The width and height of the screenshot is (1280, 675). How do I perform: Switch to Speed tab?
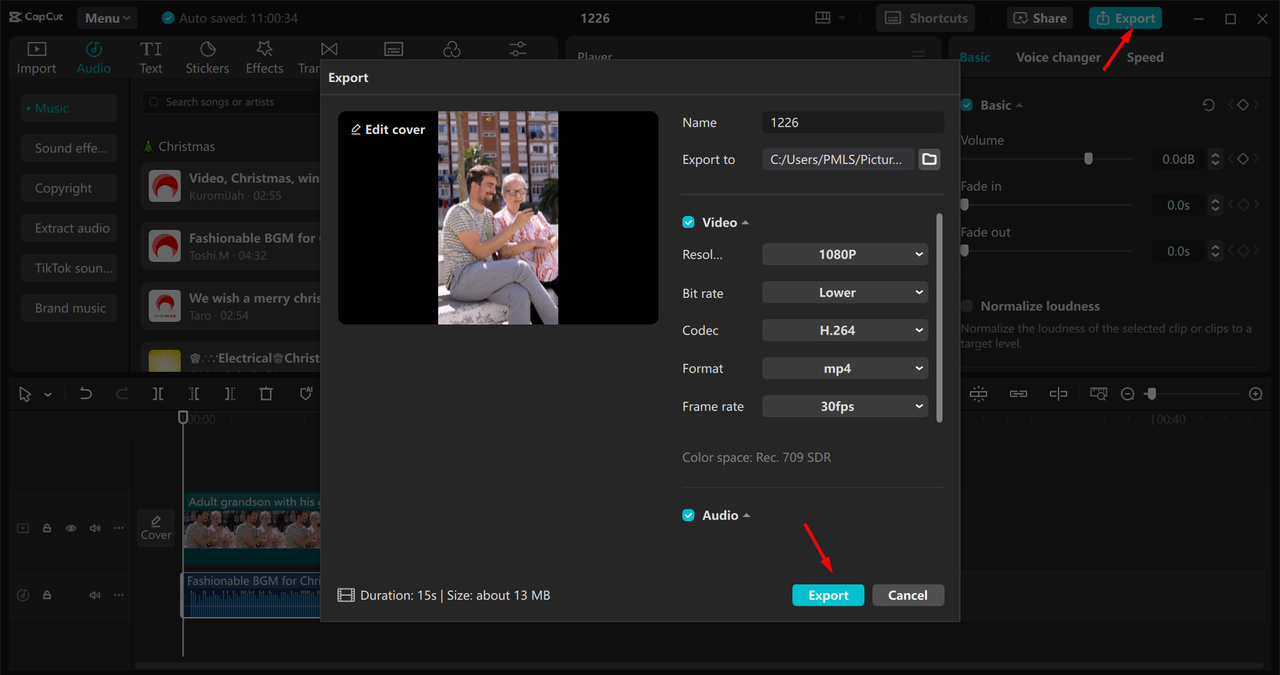point(1145,57)
